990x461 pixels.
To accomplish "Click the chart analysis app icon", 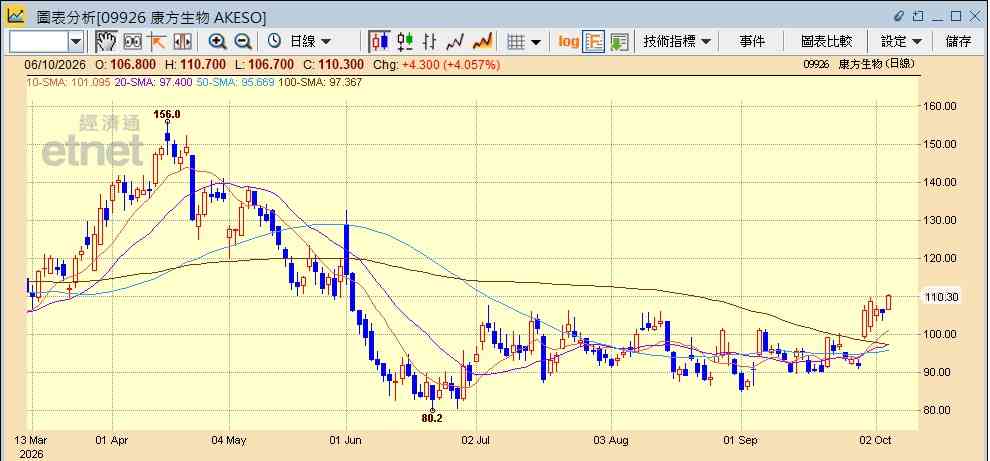I will [x=16, y=16].
